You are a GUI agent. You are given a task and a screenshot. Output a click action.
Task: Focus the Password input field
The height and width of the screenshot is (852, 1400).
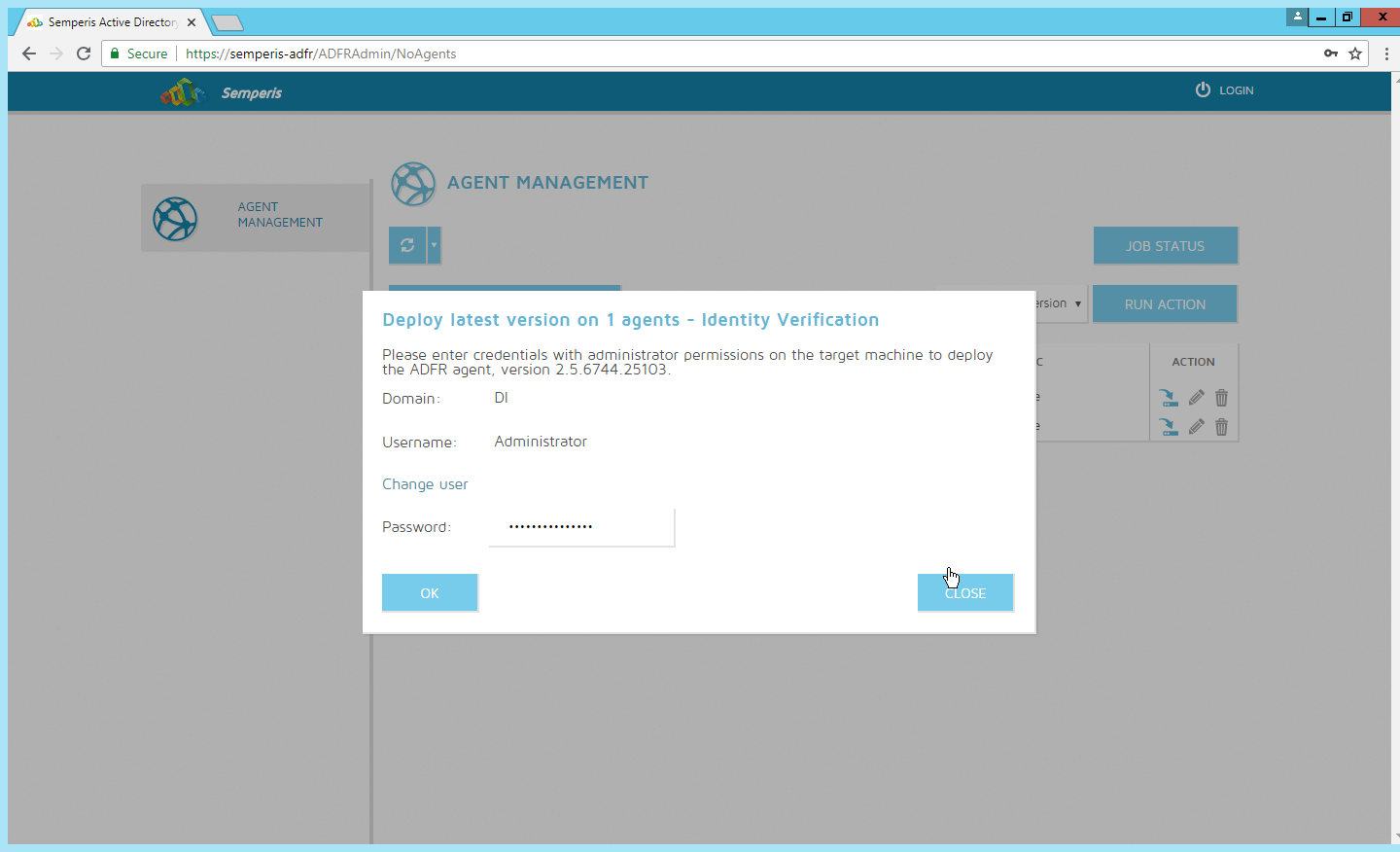tap(581, 526)
